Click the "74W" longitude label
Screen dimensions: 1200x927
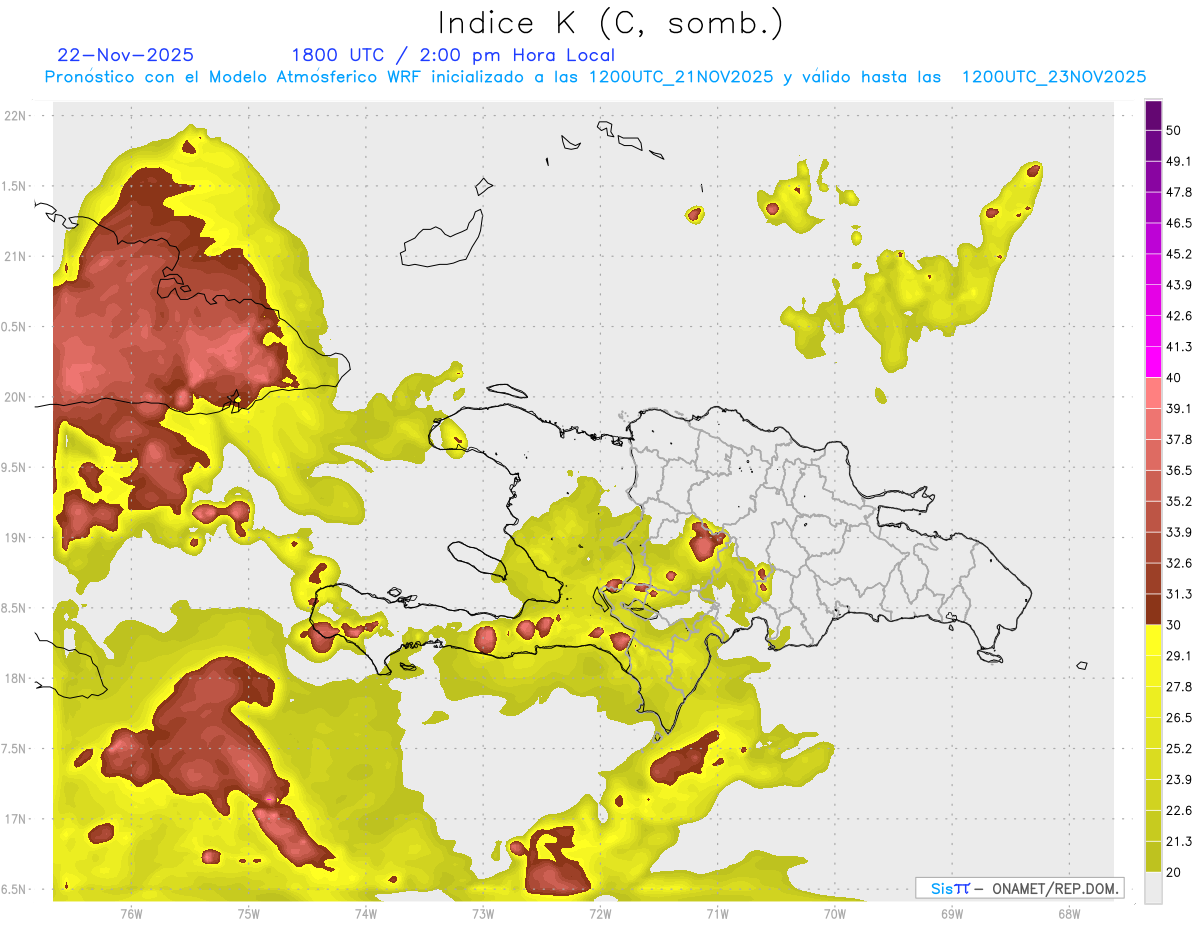(366, 913)
